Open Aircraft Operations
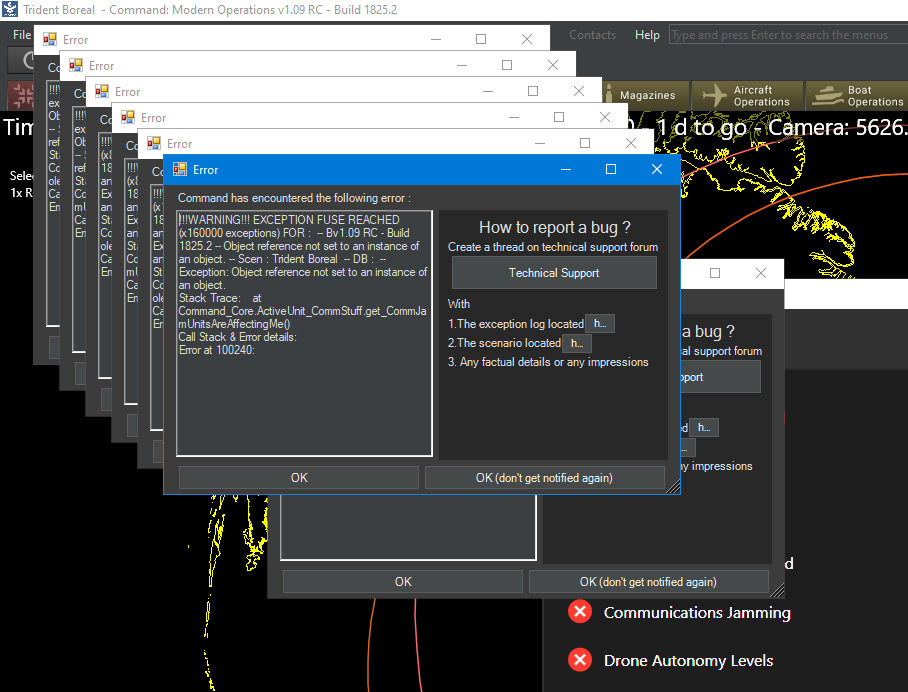Viewport: 908px width, 692px height. pos(747,96)
